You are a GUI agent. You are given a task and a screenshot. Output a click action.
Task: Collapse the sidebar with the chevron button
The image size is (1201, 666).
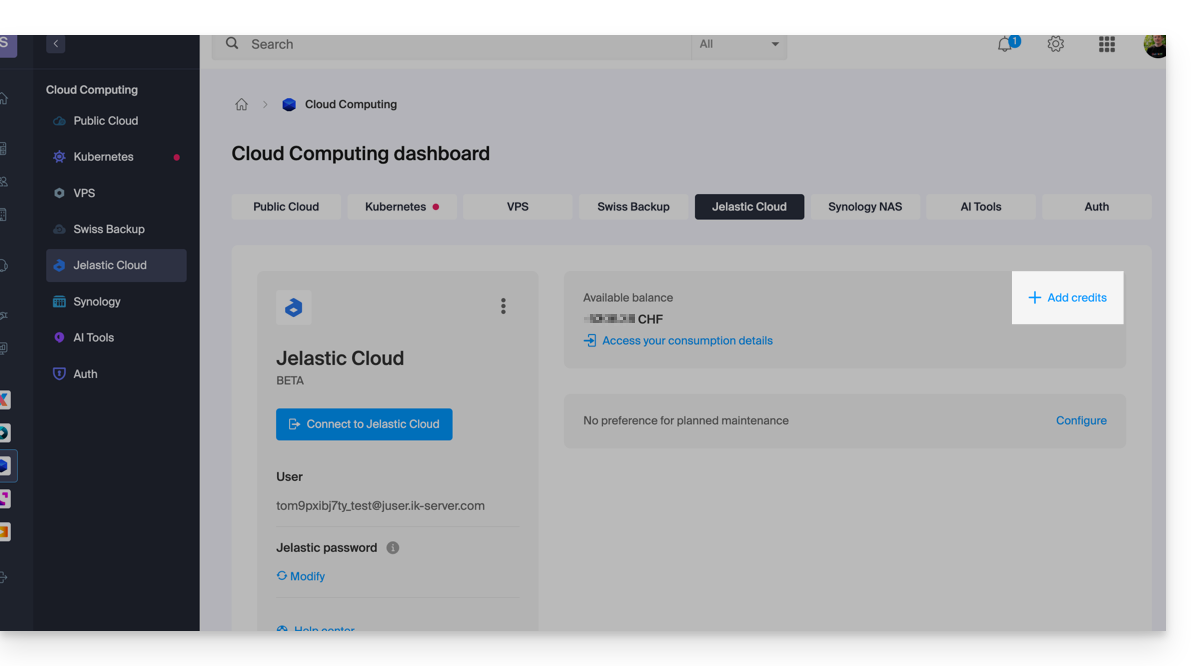click(x=56, y=44)
